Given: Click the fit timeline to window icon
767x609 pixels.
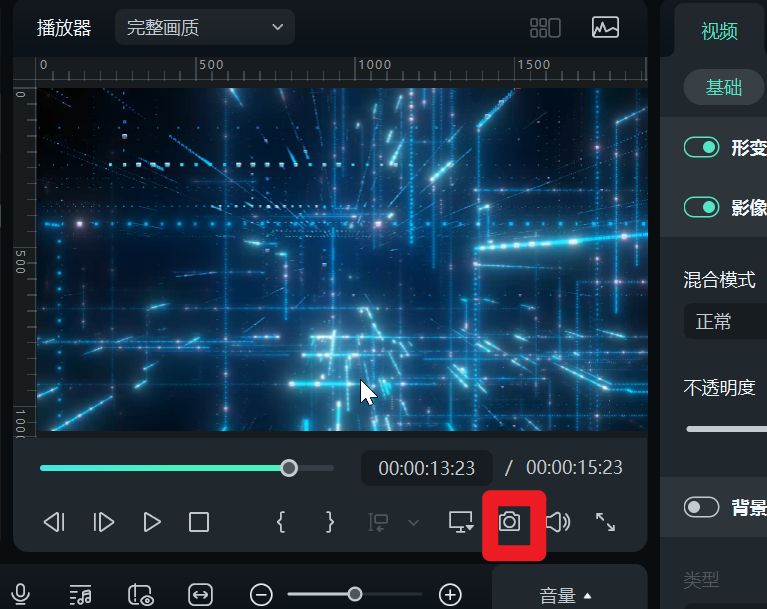Looking at the screenshot, I should [201, 594].
